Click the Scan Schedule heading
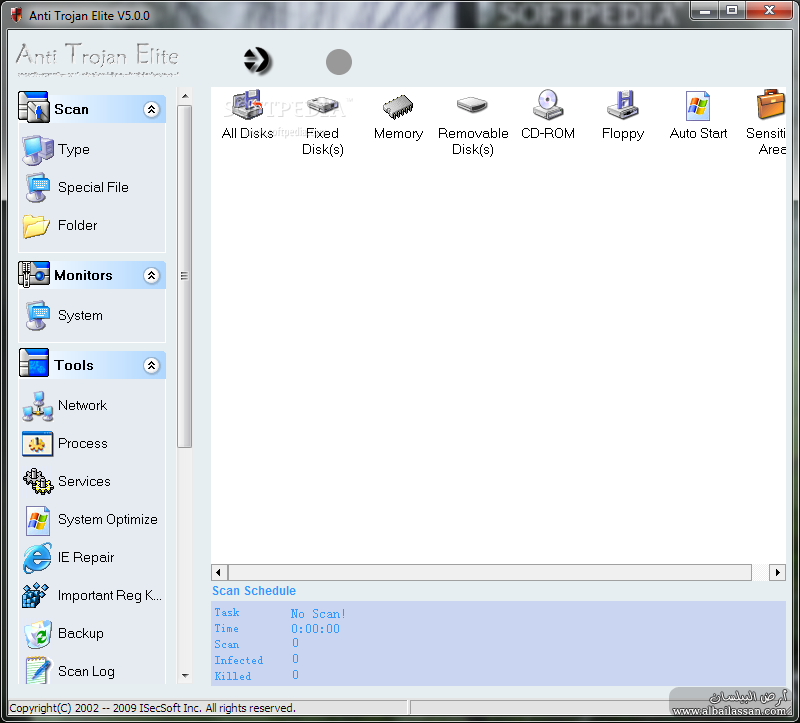 pyautogui.click(x=254, y=591)
